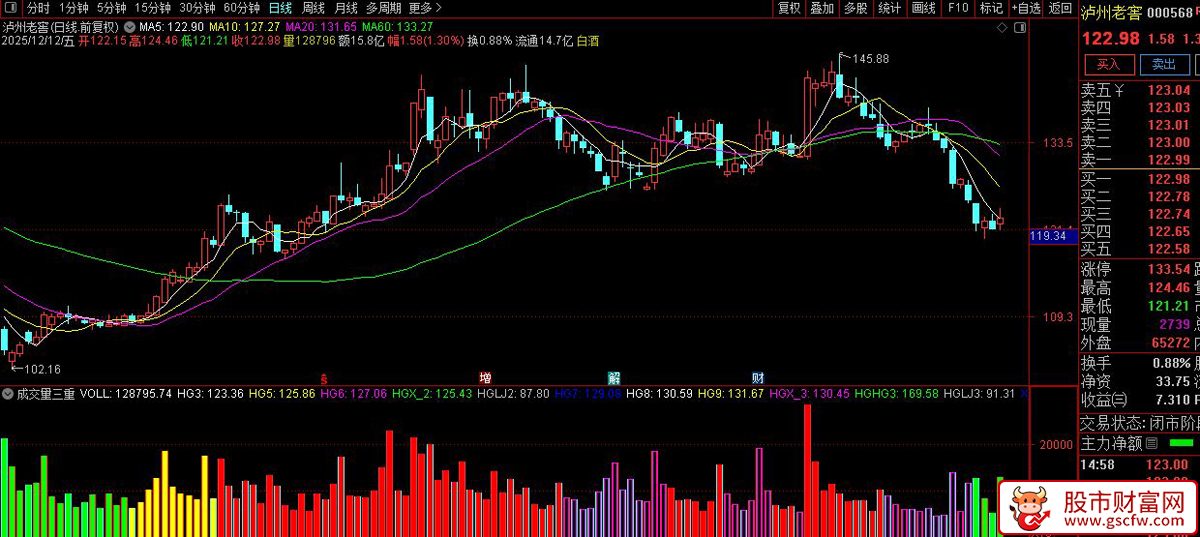Image resolution: width=1200 pixels, height=537 pixels.
Task: Open the 统计 statistics tool
Action: click(x=889, y=8)
